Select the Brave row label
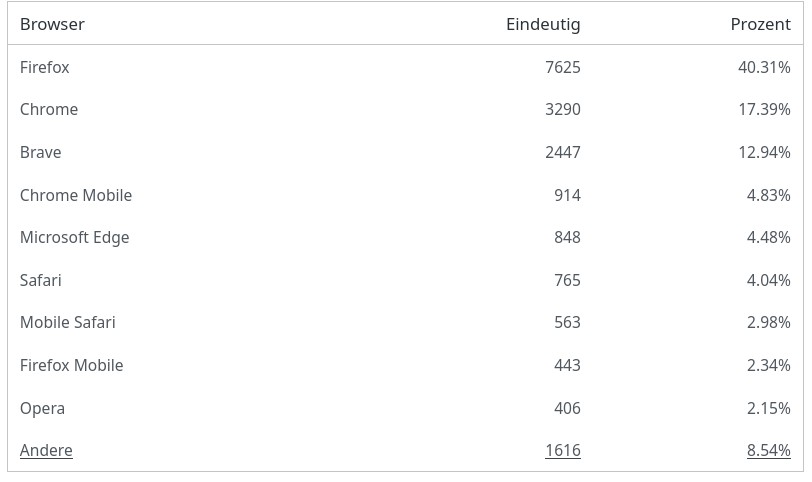812x482 pixels. (x=41, y=152)
